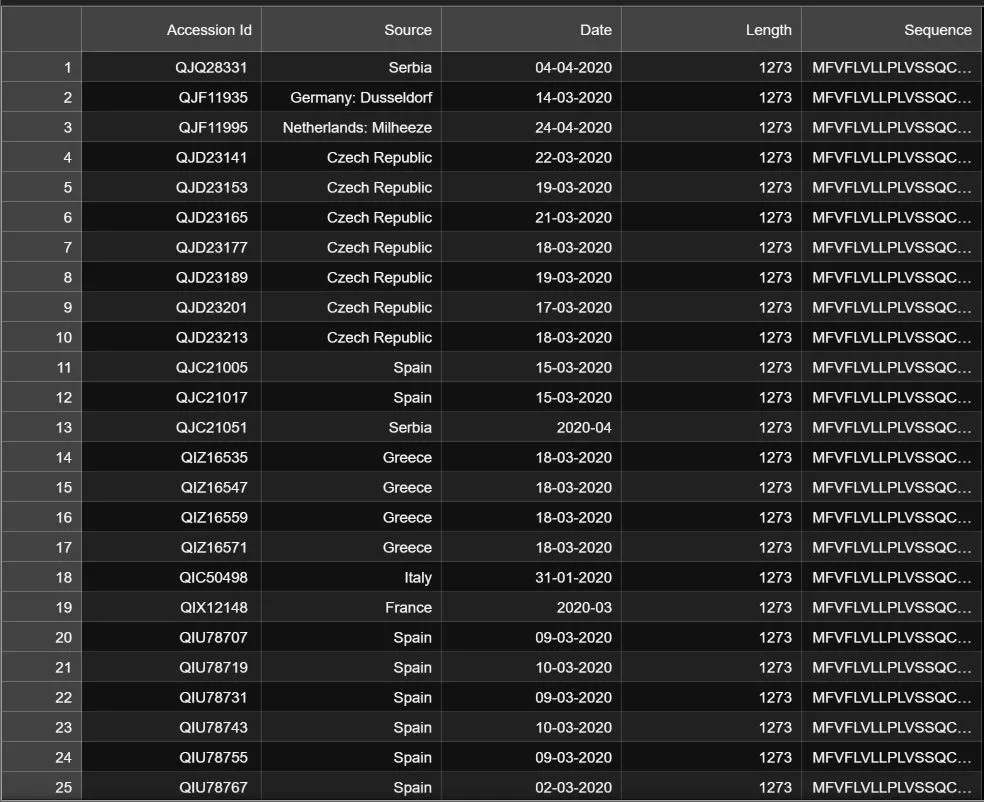
Task: Click accession cell QIU78767
Action: (171, 787)
